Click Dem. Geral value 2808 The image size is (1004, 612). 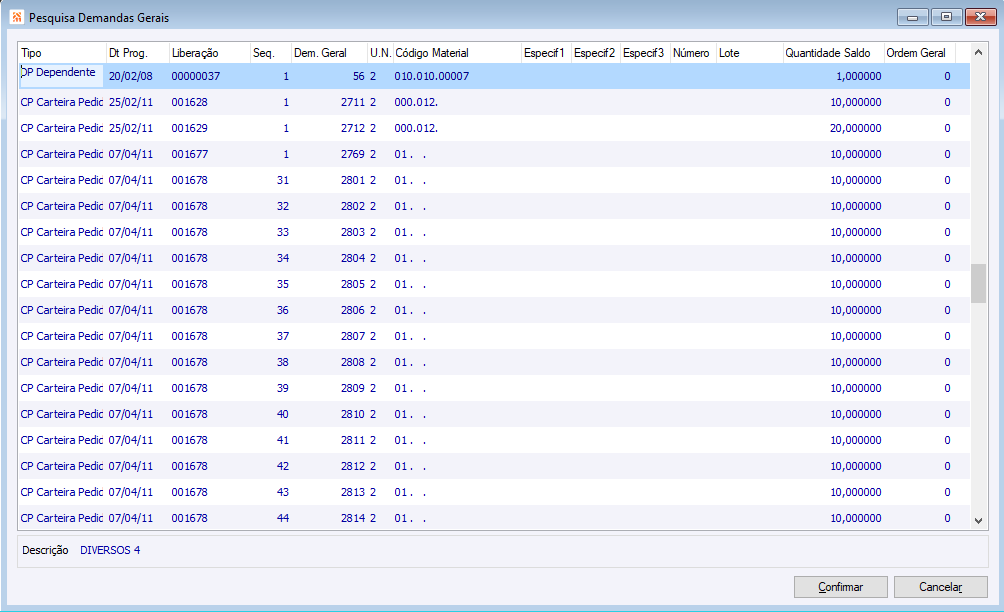click(x=353, y=362)
